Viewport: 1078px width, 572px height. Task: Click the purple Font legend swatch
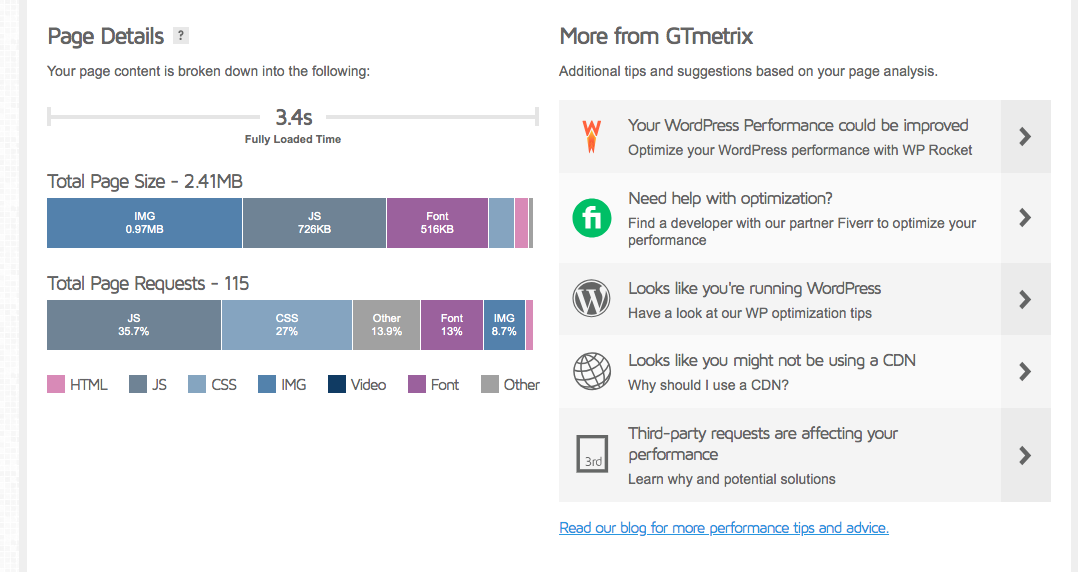point(417,385)
